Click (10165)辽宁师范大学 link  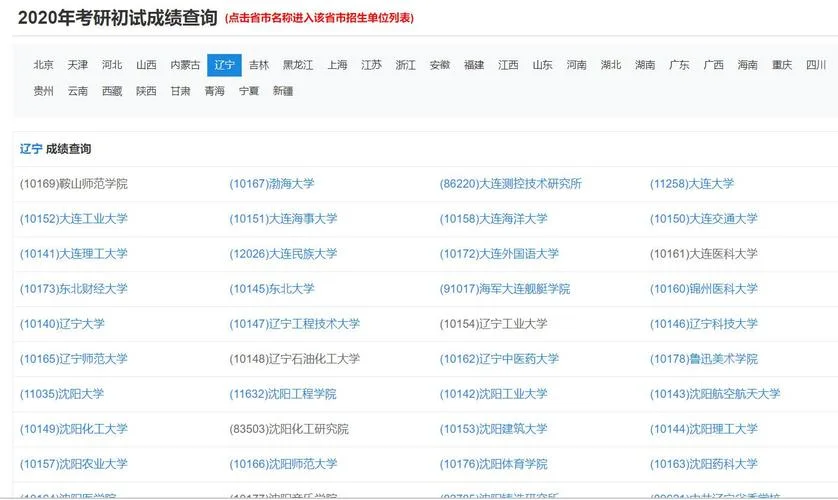[x=74, y=359]
